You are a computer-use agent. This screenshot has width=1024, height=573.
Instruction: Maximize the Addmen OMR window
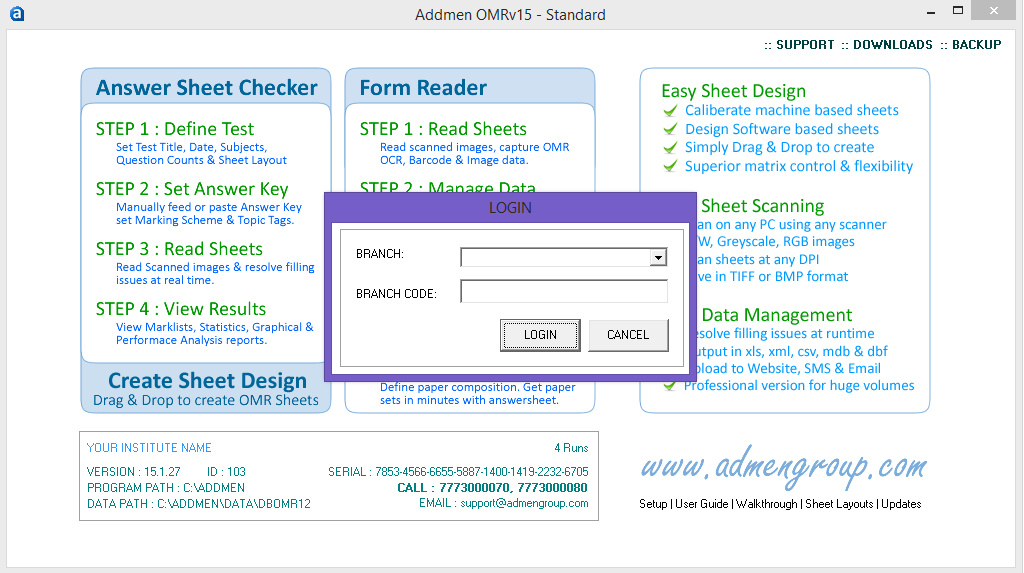tap(958, 10)
